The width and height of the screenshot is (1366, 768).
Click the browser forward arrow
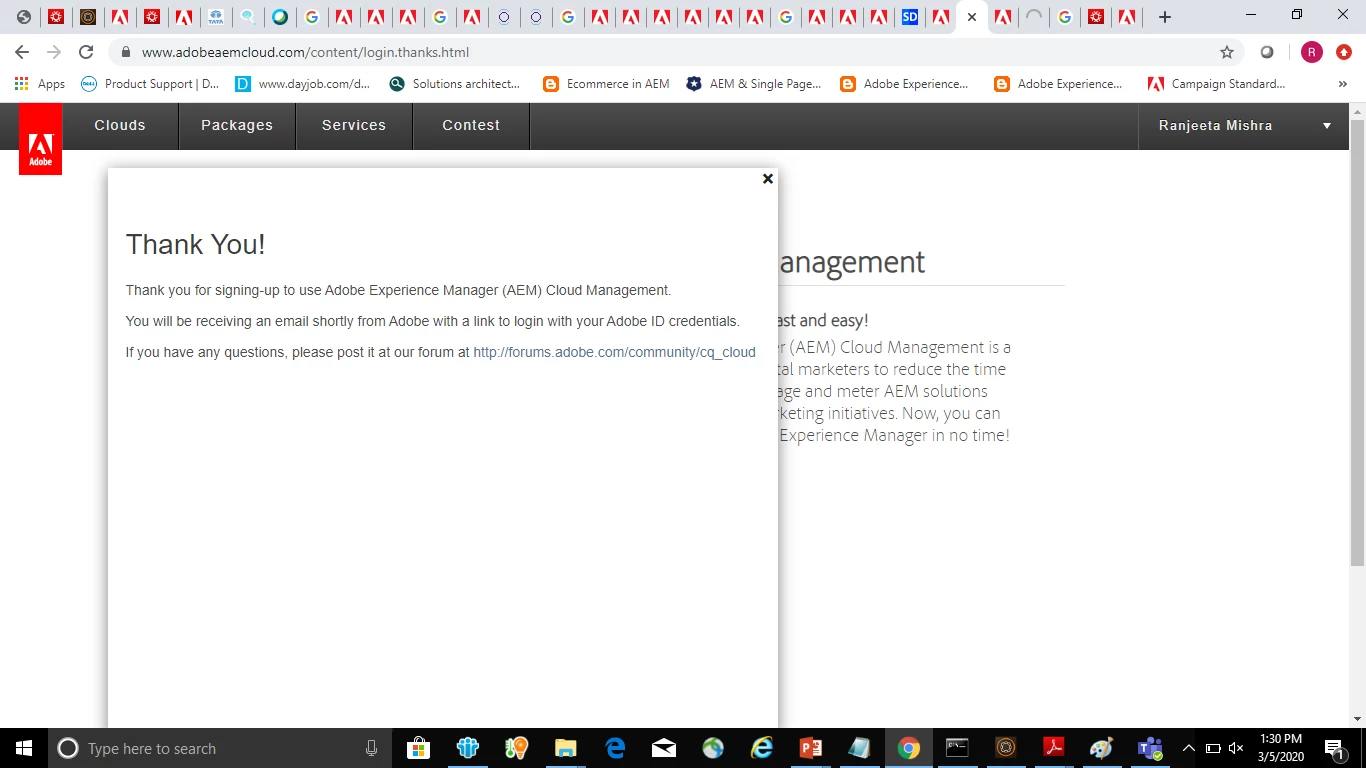[54, 52]
